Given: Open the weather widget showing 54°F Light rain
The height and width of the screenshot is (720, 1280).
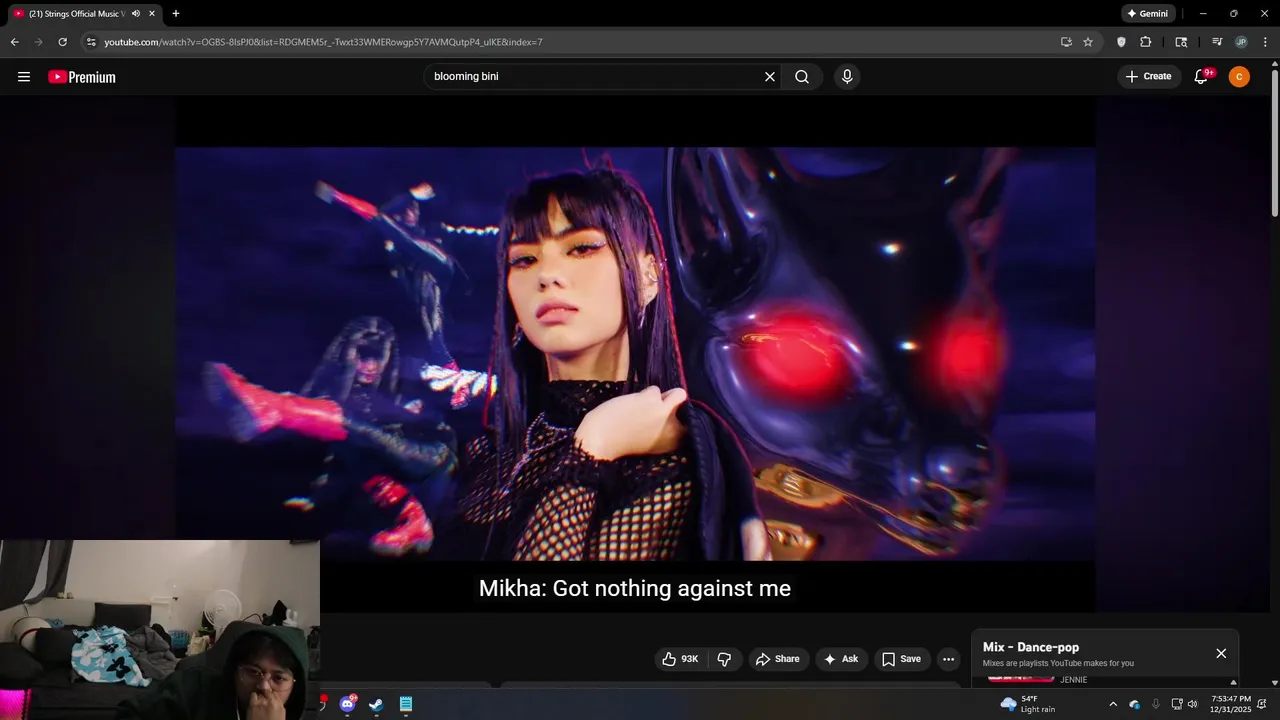Looking at the screenshot, I should click(x=1028, y=704).
